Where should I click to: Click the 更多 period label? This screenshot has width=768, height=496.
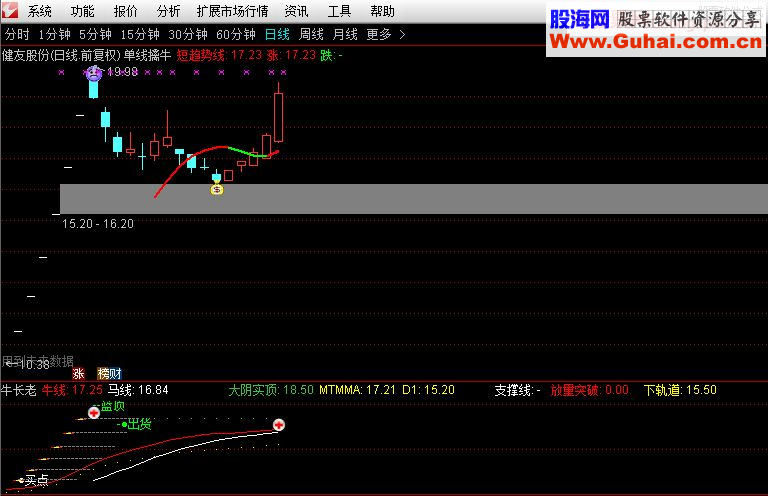point(379,35)
